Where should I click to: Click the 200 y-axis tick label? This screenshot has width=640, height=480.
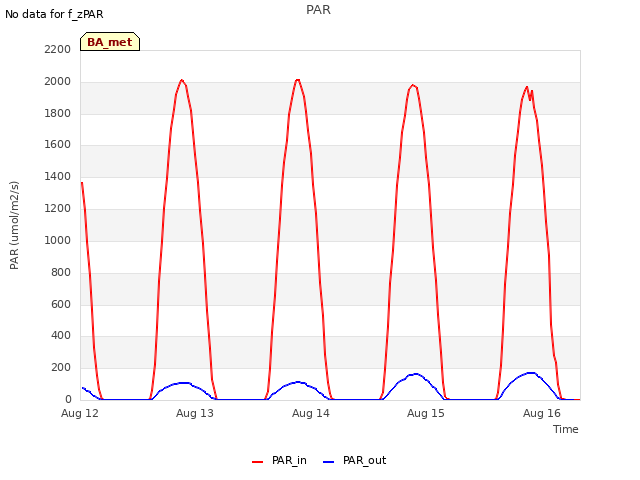61,367
